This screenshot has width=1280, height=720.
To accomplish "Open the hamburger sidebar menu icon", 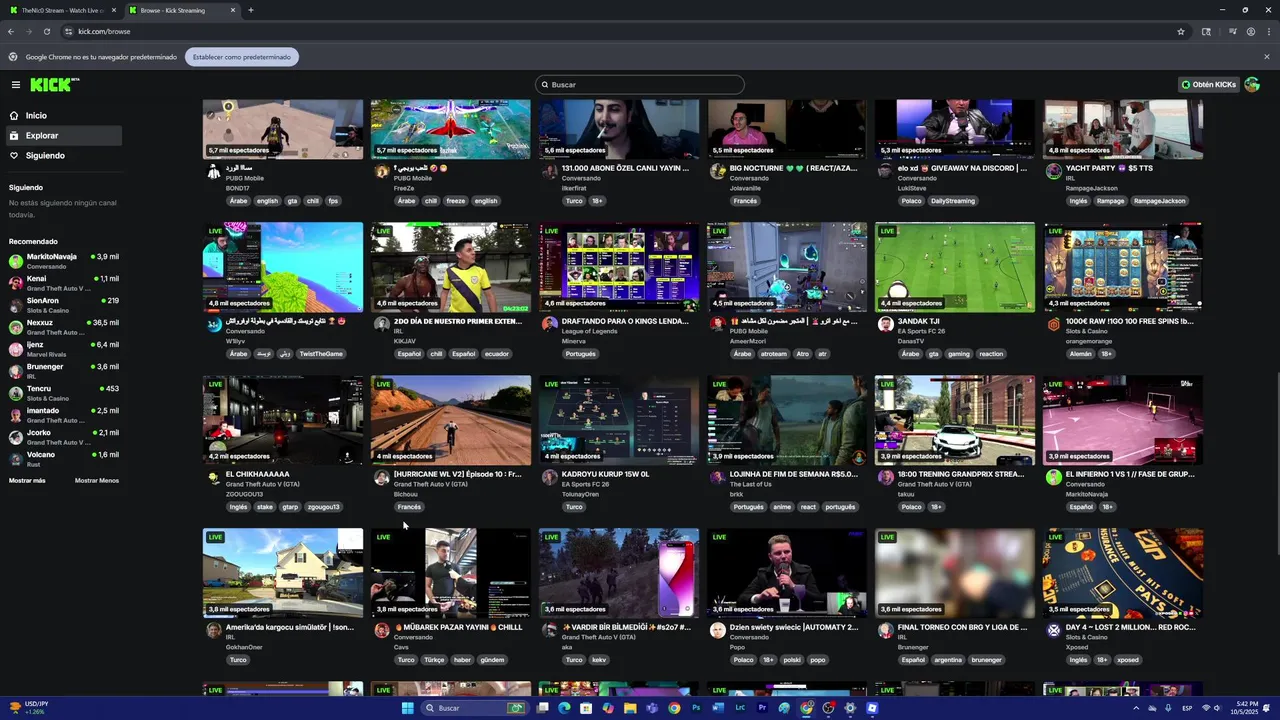I will 16,85.
